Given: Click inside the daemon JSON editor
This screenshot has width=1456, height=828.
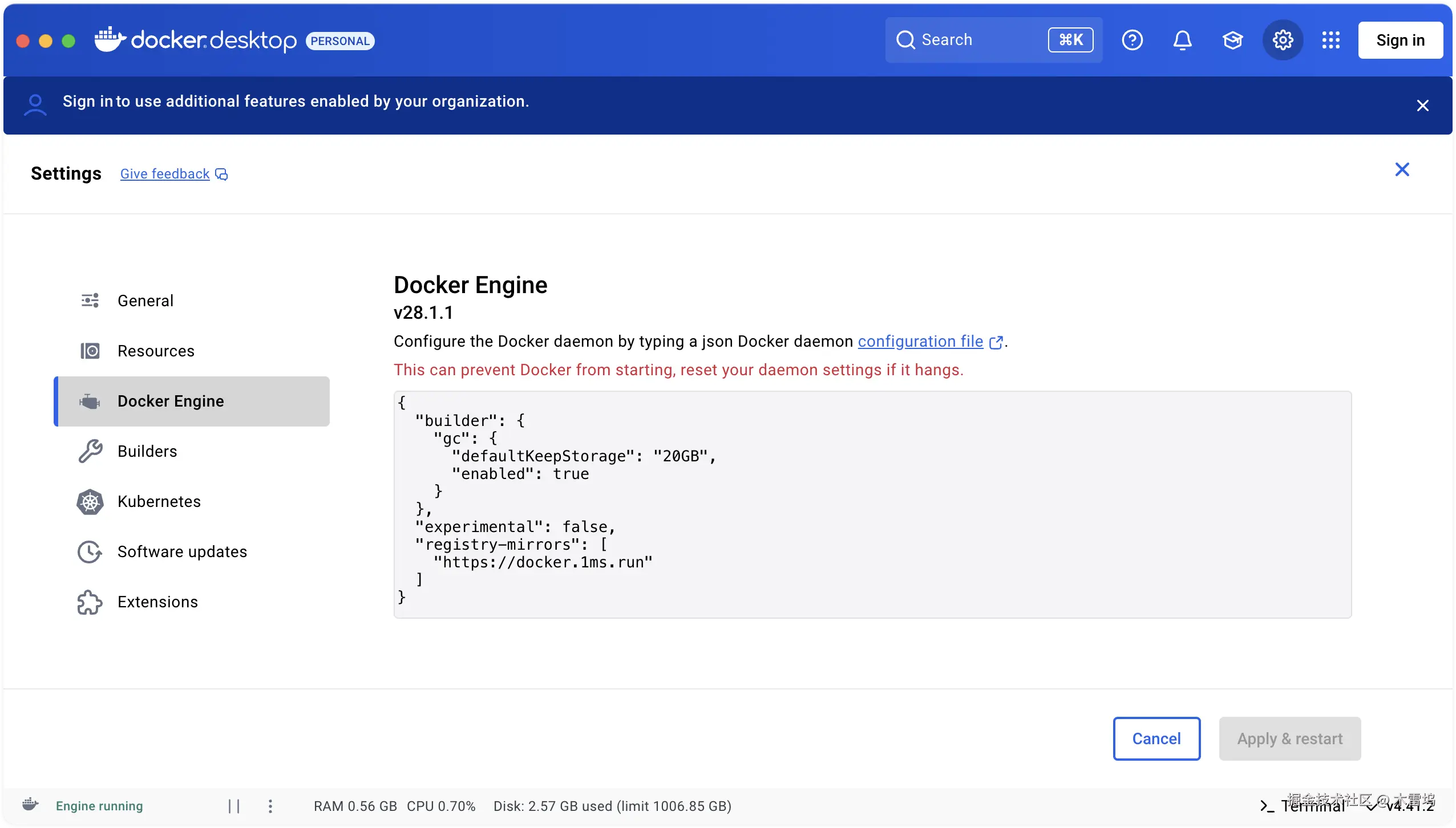Looking at the screenshot, I should (872, 504).
